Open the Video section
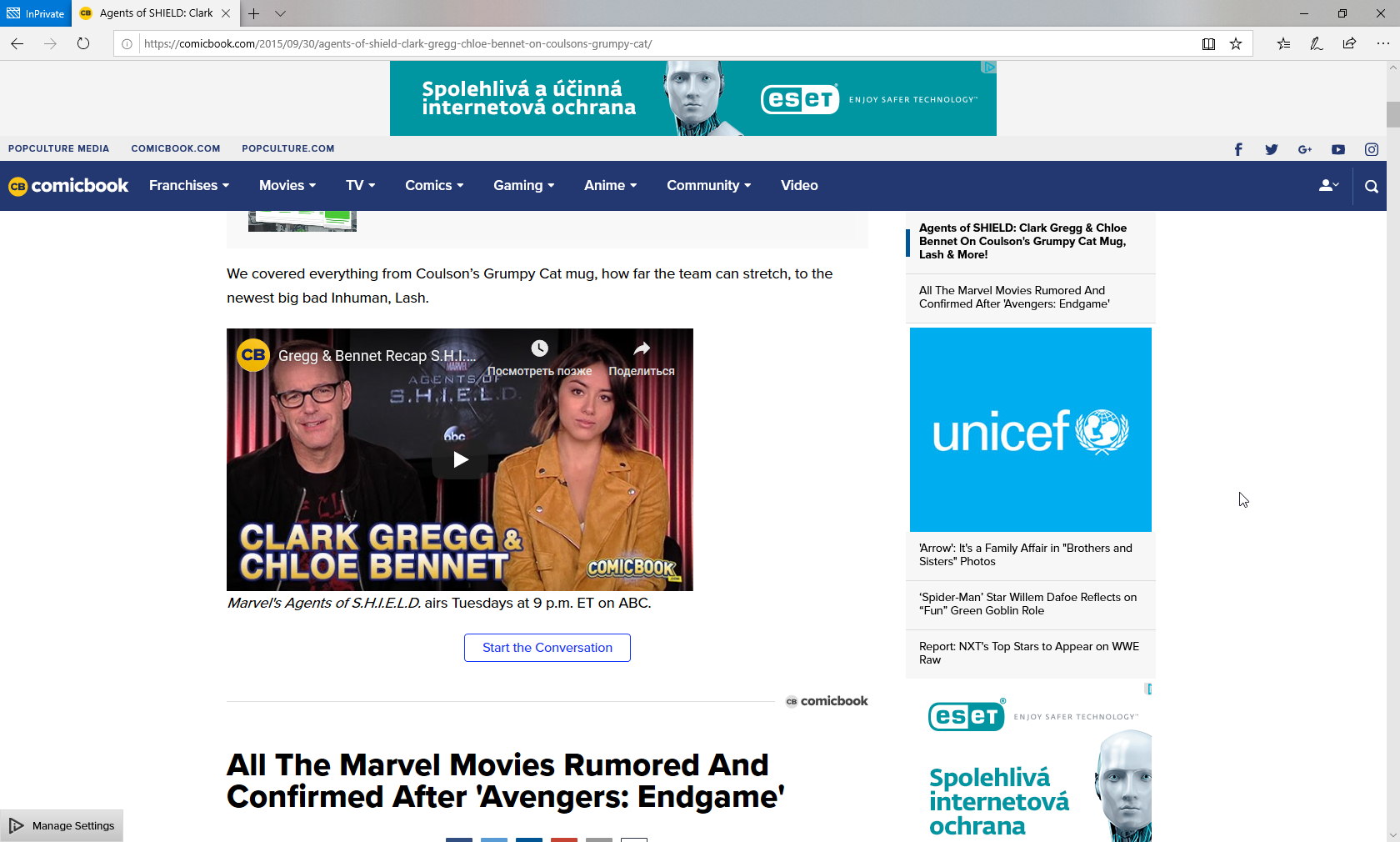The height and width of the screenshot is (842, 1400). coord(799,186)
